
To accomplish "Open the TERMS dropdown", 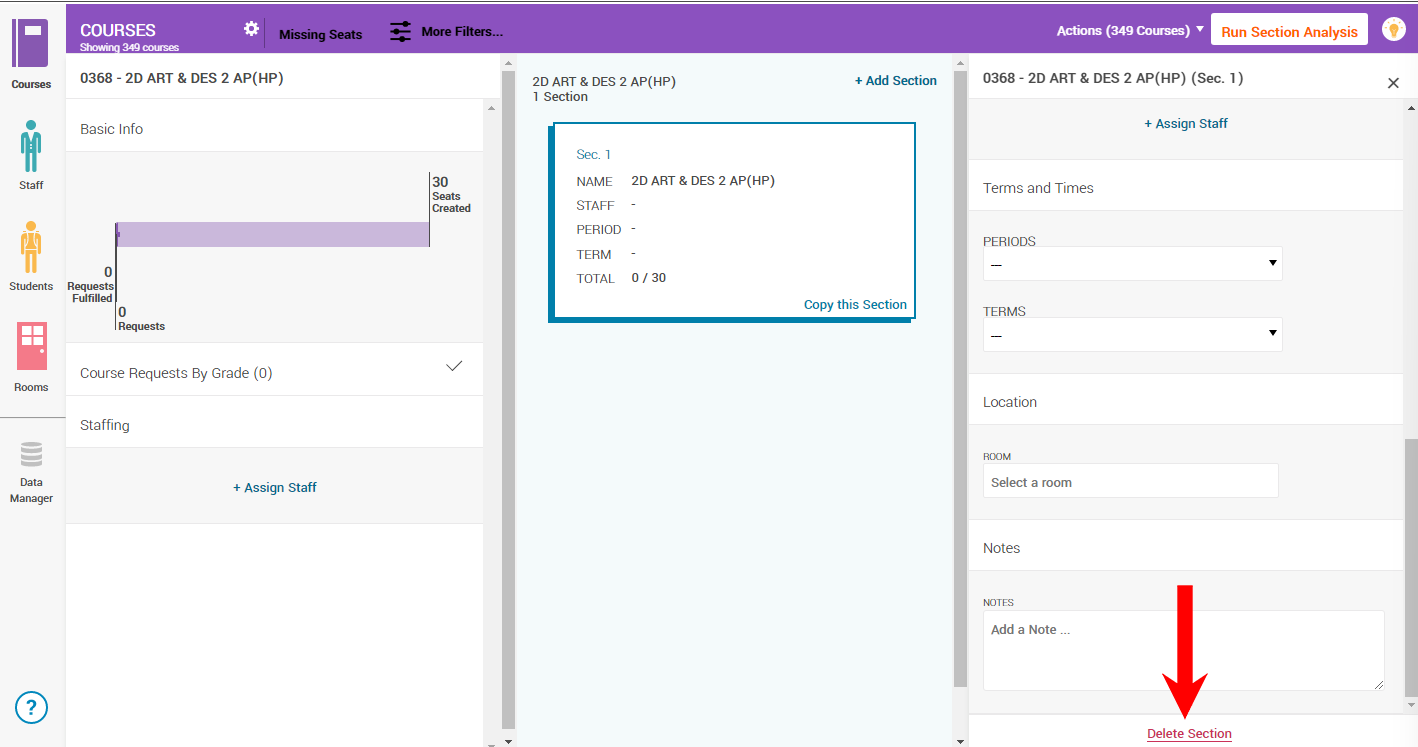I will pos(1132,334).
